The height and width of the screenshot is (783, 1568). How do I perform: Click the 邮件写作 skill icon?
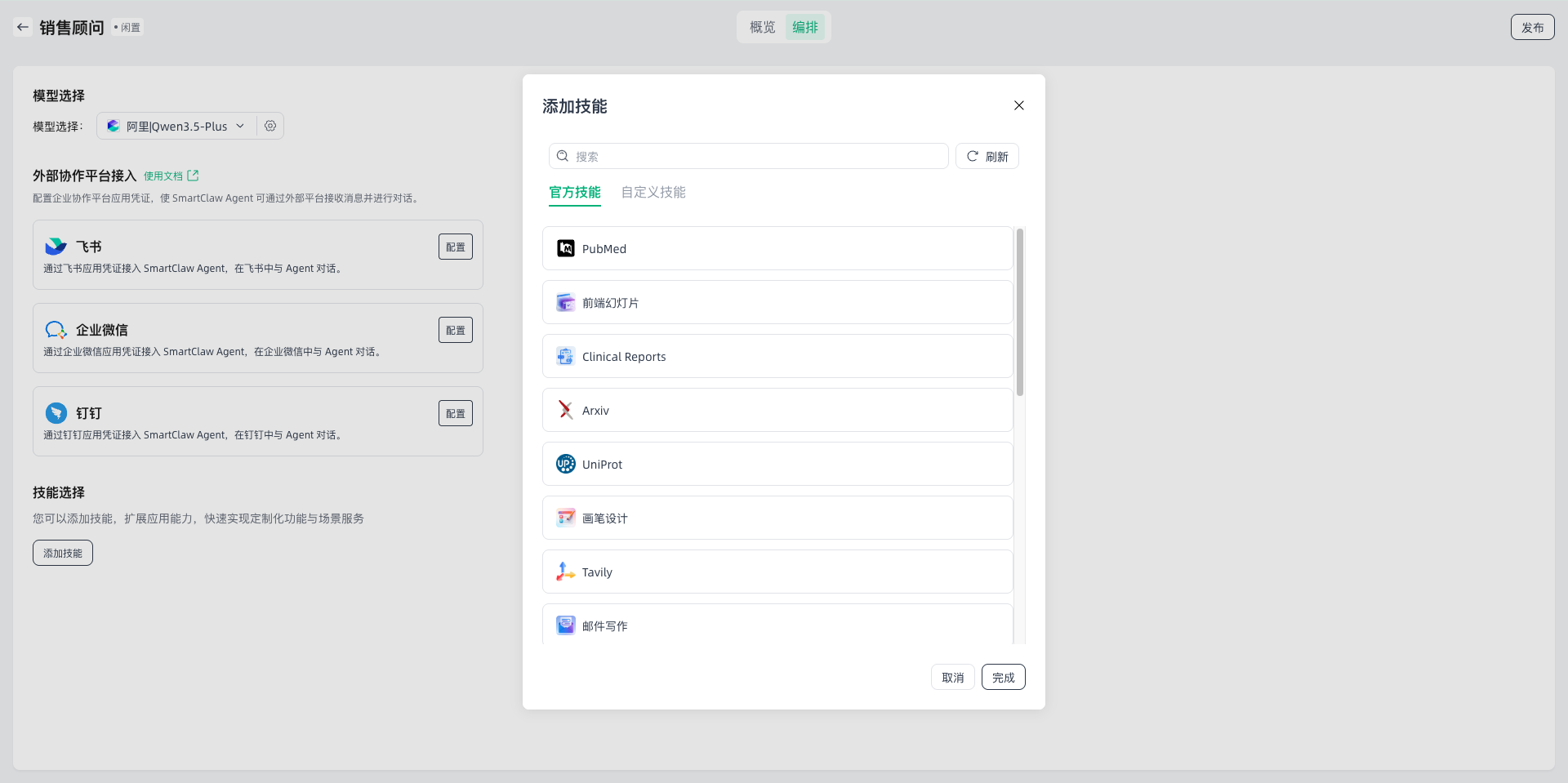click(x=565, y=625)
